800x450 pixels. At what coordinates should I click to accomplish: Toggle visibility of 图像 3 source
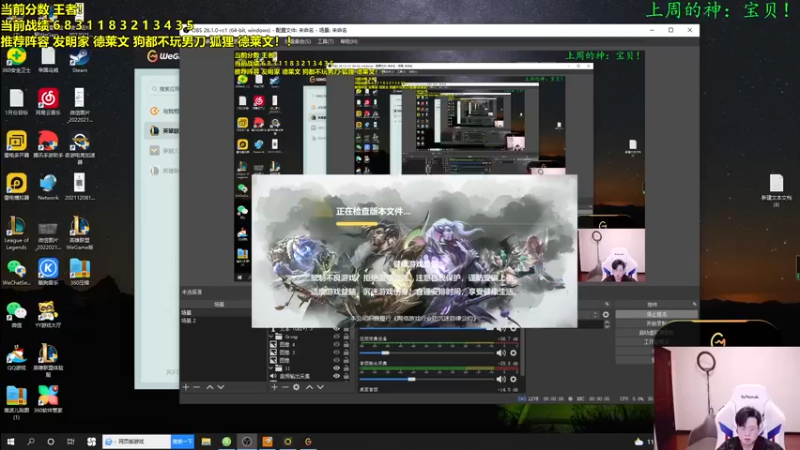click(x=336, y=352)
